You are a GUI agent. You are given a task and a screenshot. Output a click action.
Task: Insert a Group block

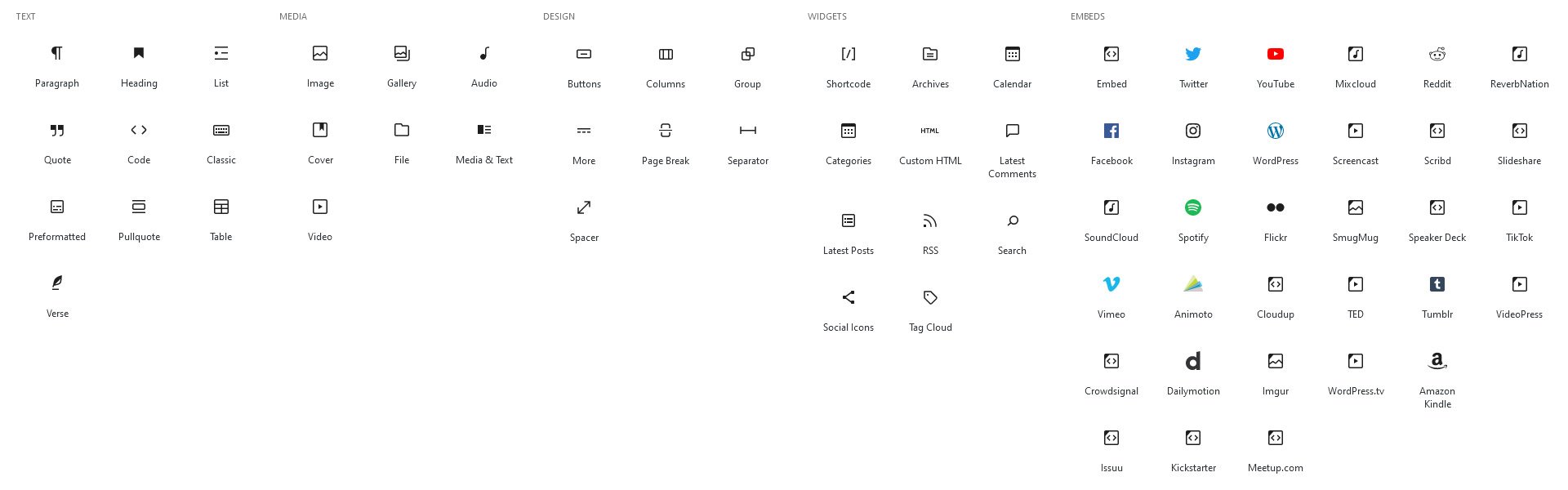tap(747, 67)
